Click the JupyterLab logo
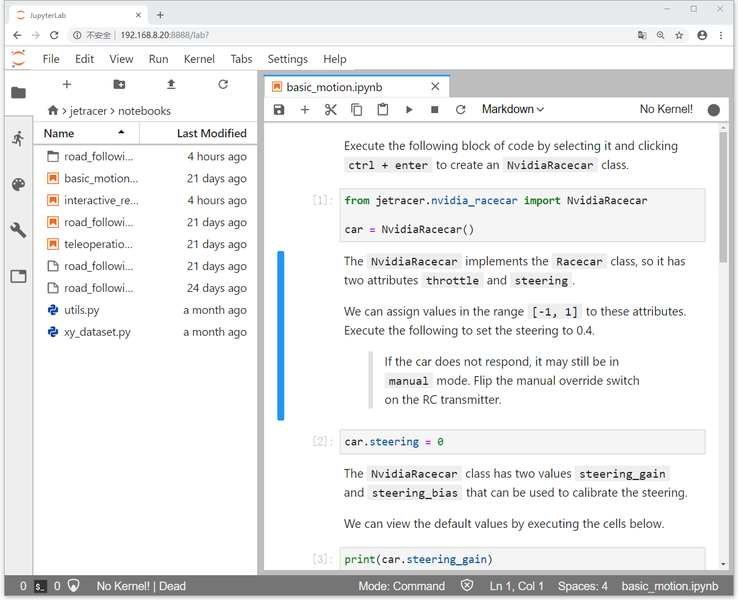Image resolution: width=738 pixels, height=600 pixels. pyautogui.click(x=18, y=59)
